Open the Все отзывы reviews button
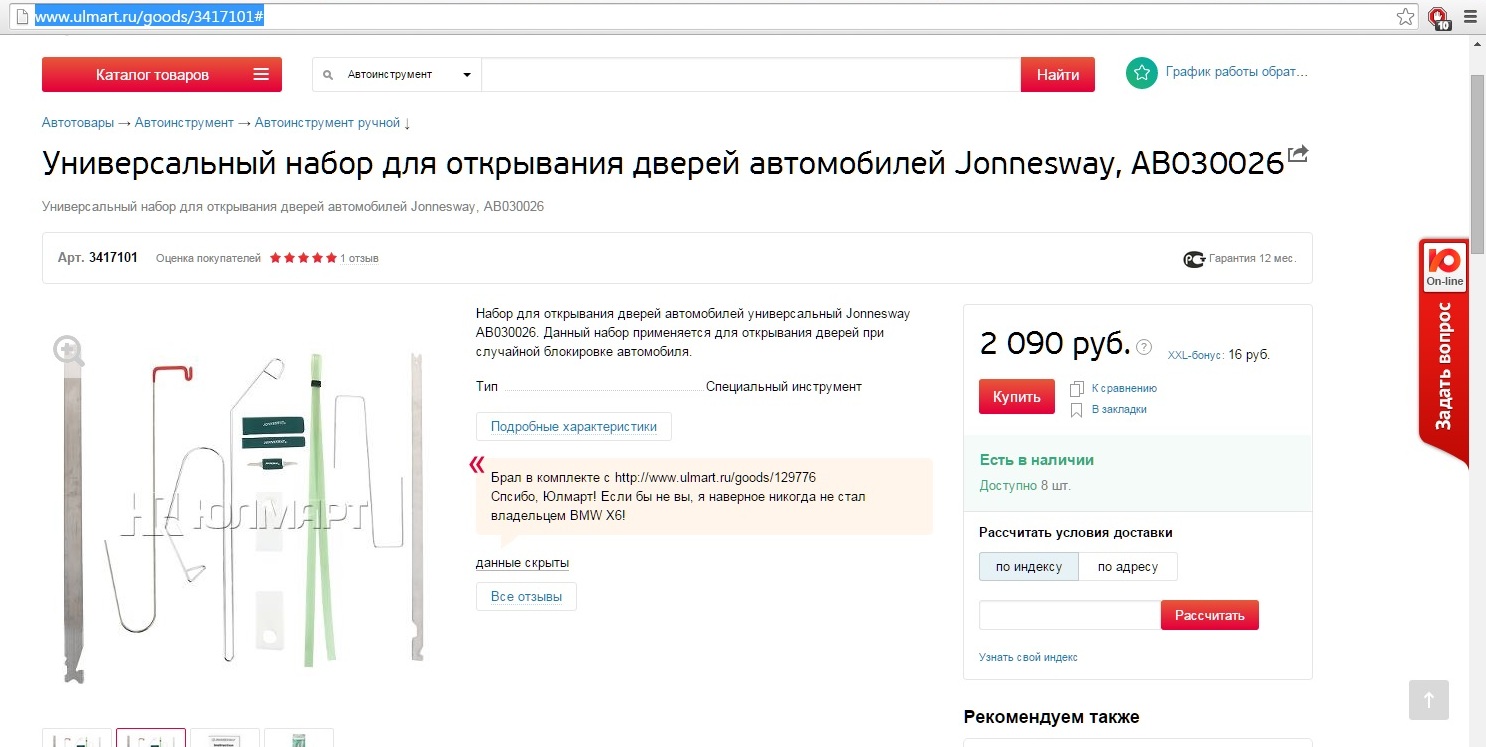Viewport: 1486px width, 747px height. 526,597
